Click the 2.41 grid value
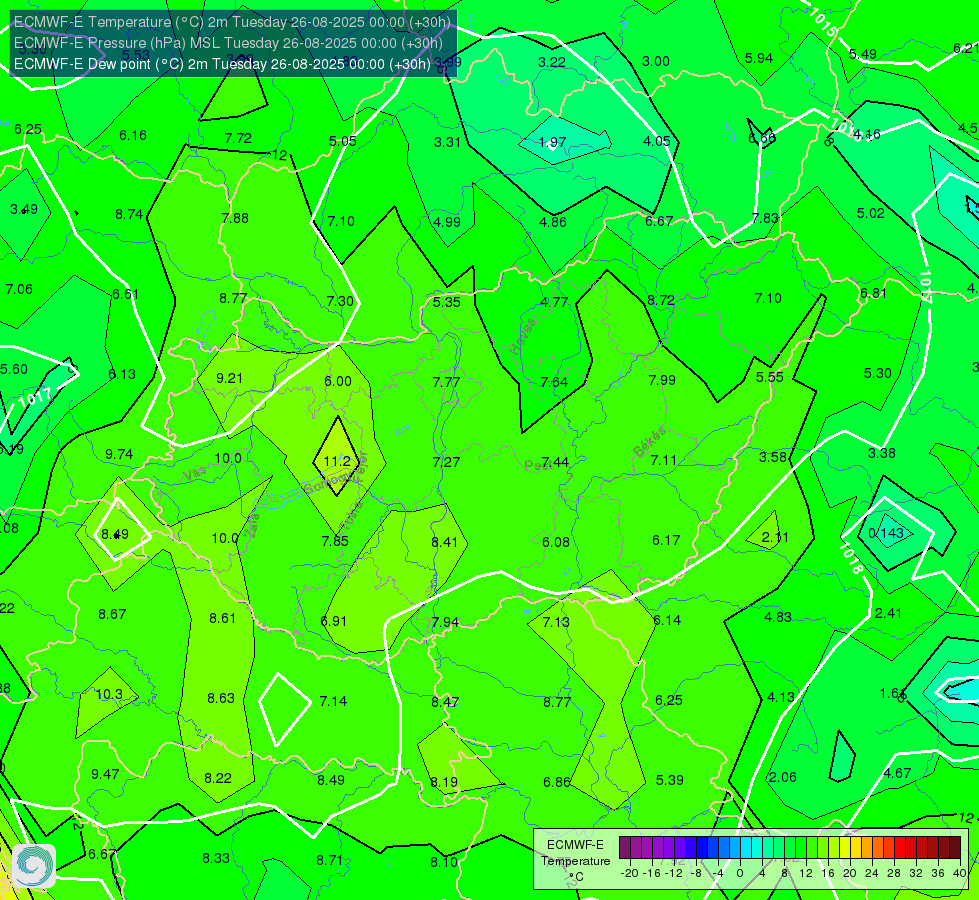 888,613
